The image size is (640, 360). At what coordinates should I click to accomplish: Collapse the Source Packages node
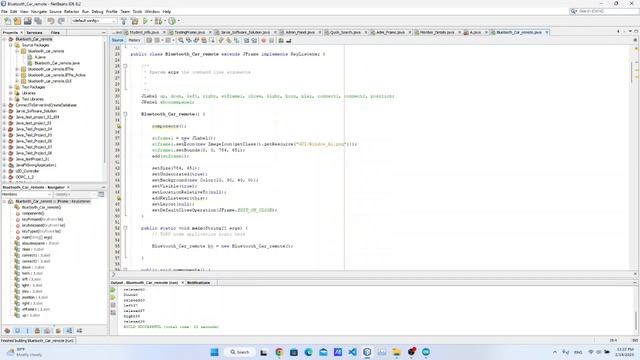(x=11, y=45)
